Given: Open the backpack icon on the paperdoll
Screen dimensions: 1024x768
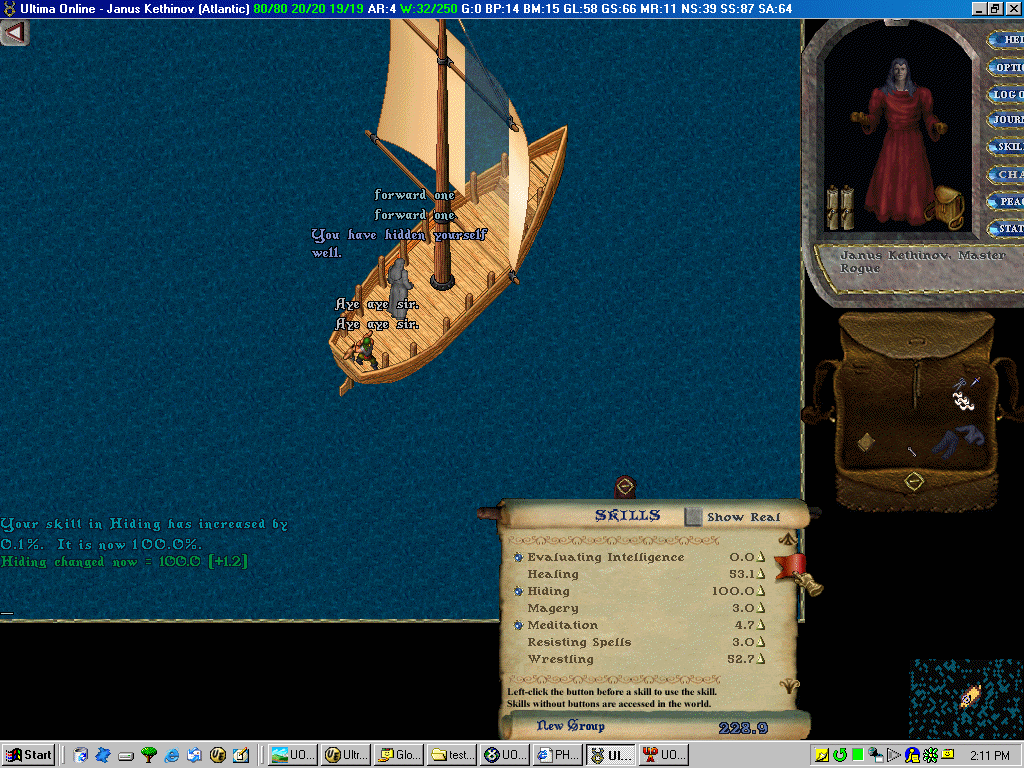Looking at the screenshot, I should pos(946,206).
